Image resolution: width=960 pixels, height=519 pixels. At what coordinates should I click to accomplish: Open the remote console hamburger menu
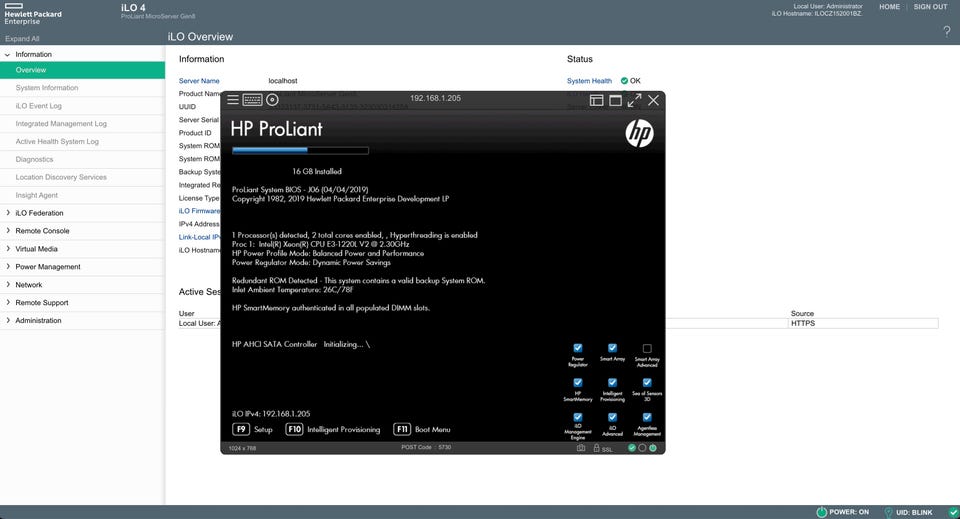[233, 99]
